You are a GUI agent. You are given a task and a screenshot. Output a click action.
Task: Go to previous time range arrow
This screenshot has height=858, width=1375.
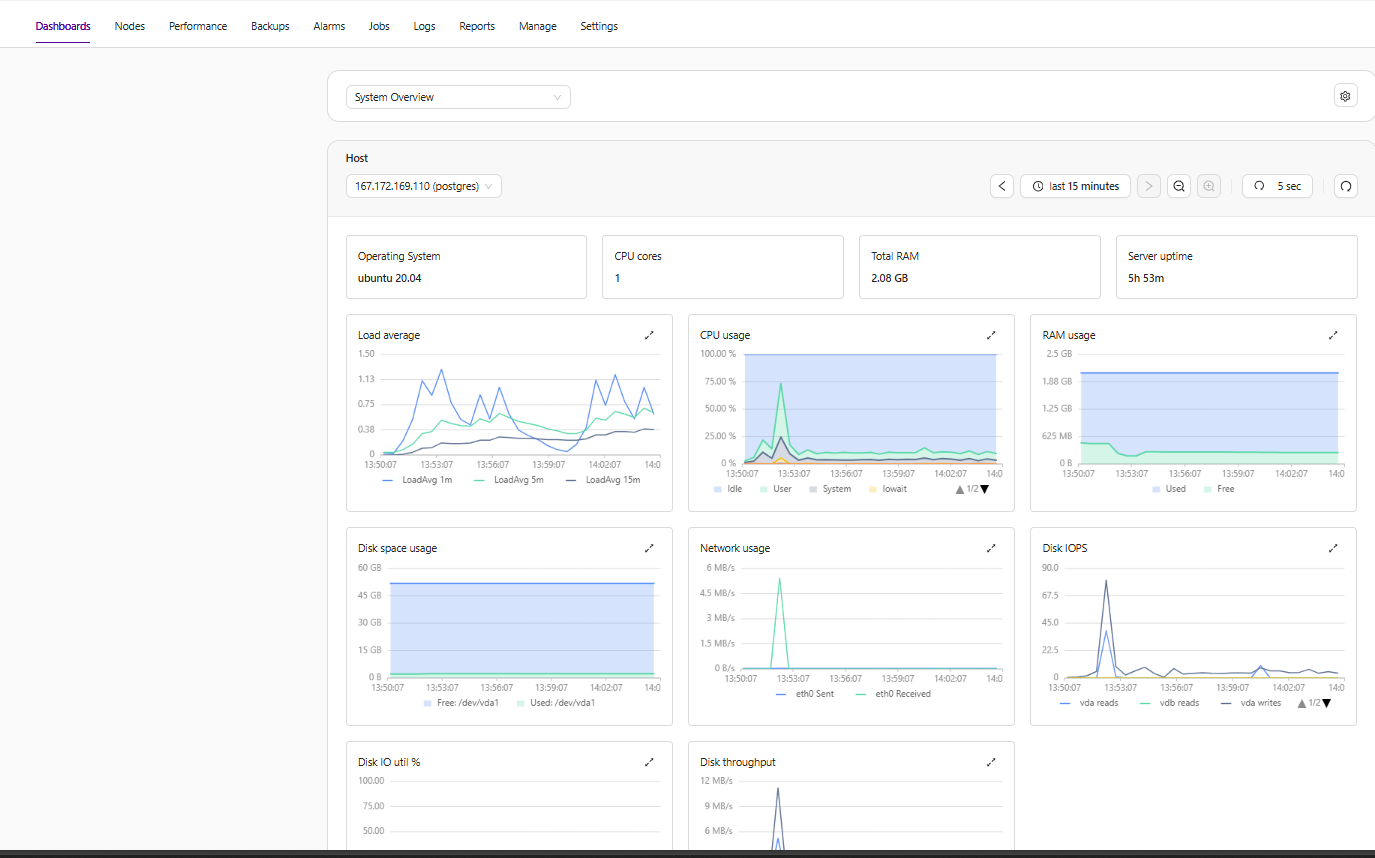1002,186
